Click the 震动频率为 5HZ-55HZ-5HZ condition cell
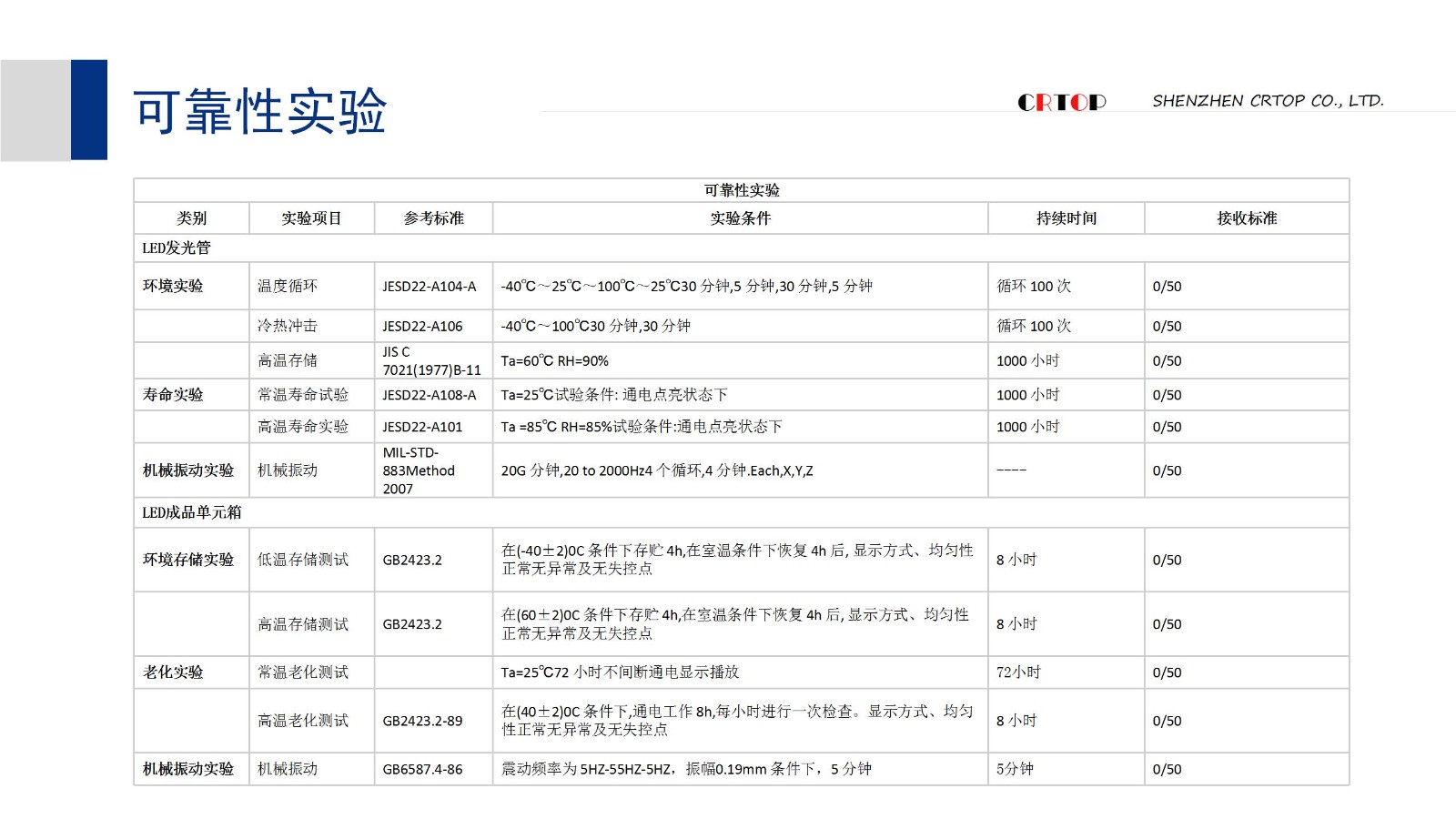This screenshot has height=819, width=1456. pos(740,769)
